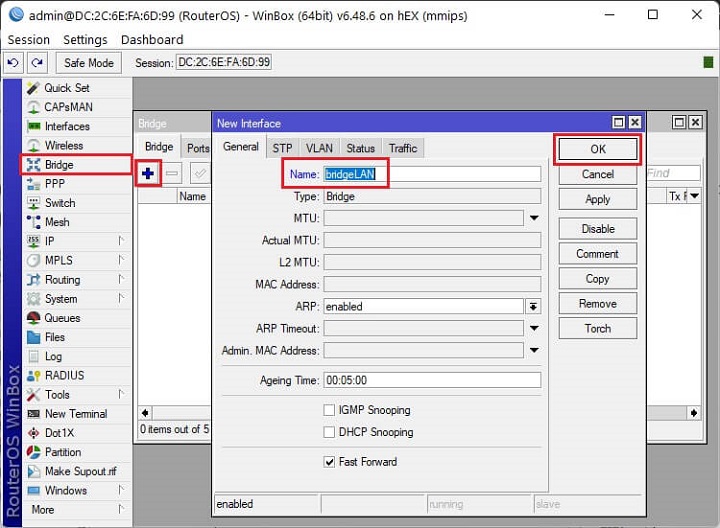Open the IP menu icon

pos(34,241)
